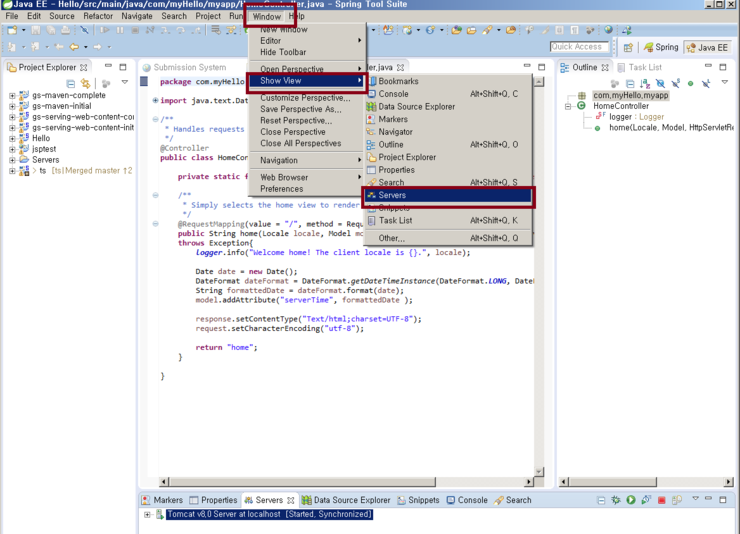Click the Quick Access search field
Image resolution: width=740 pixels, height=534 pixels.
579,47
